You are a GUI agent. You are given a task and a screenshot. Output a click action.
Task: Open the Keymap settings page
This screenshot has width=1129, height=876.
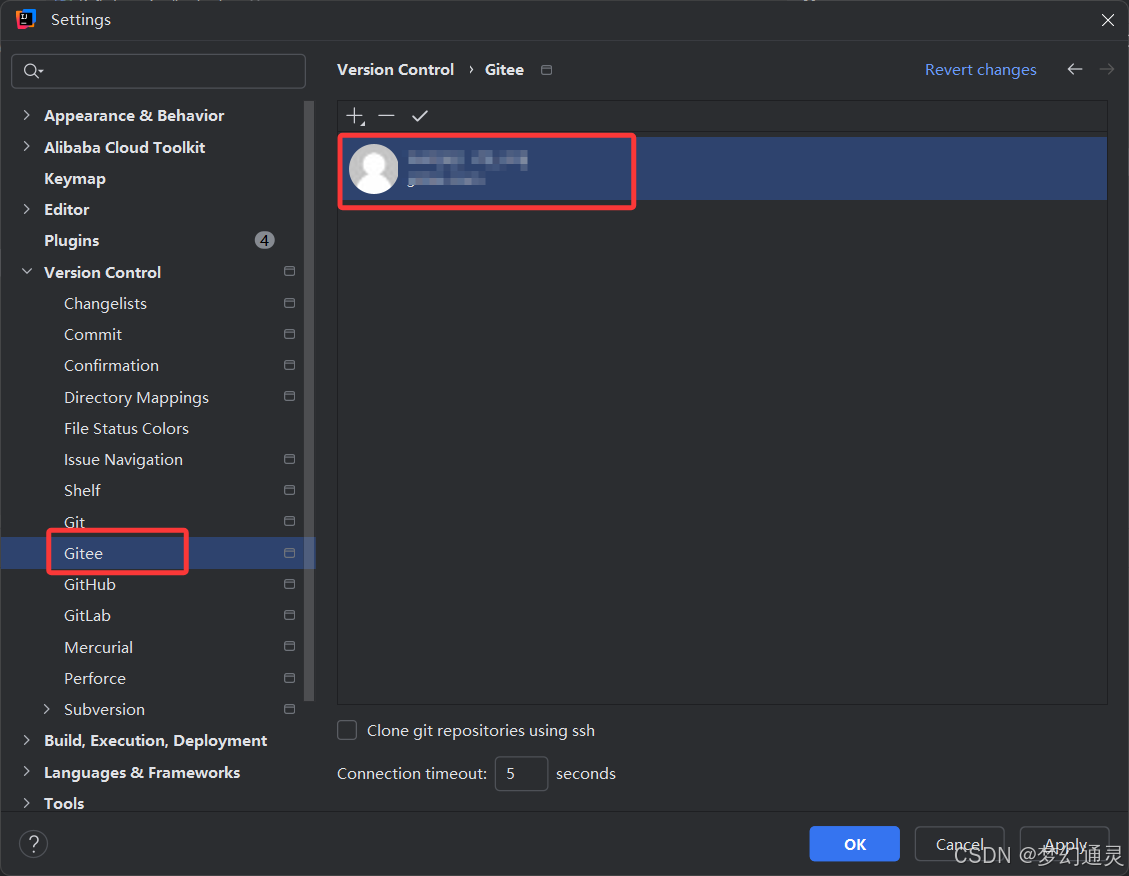point(75,179)
